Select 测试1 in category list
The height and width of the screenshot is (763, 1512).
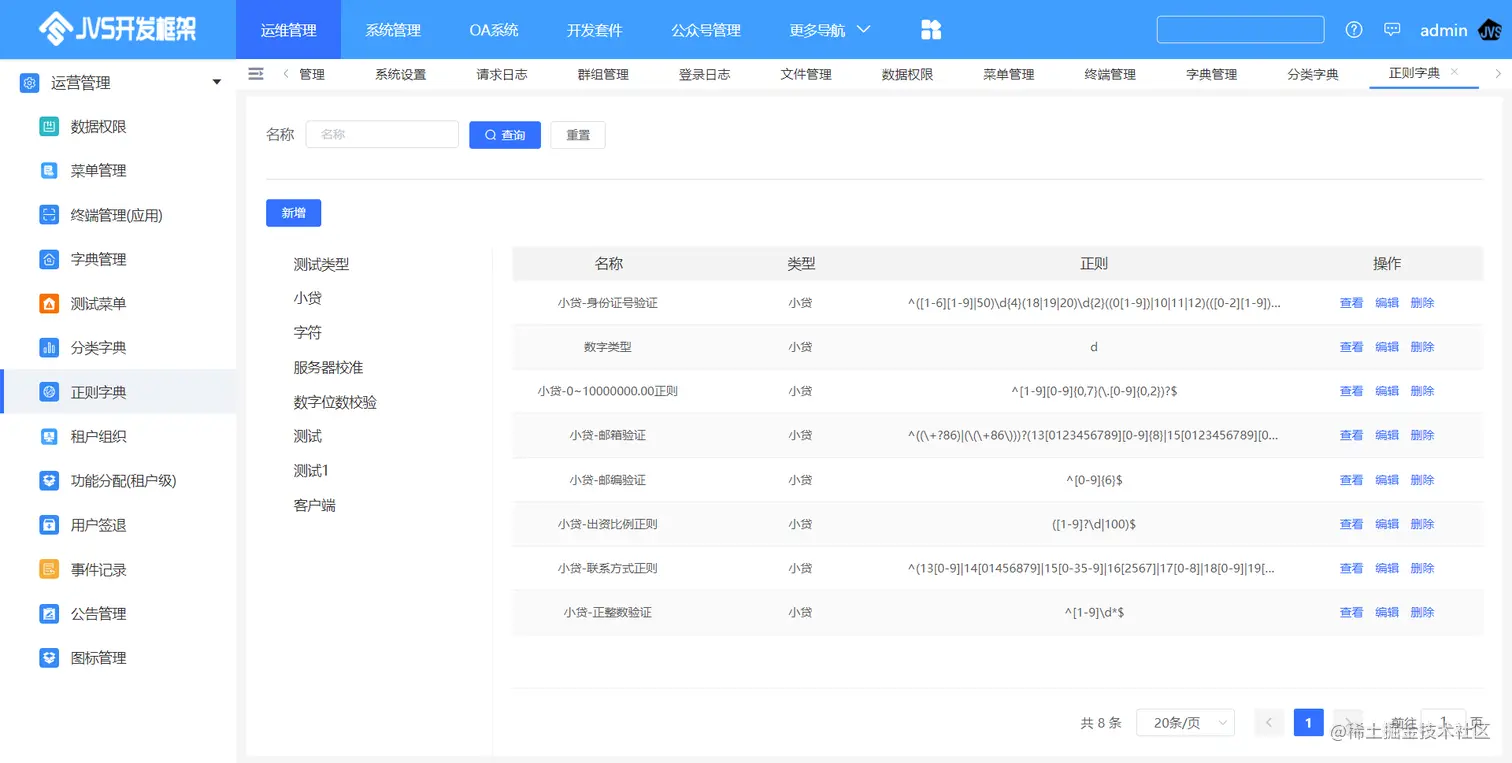tap(311, 470)
